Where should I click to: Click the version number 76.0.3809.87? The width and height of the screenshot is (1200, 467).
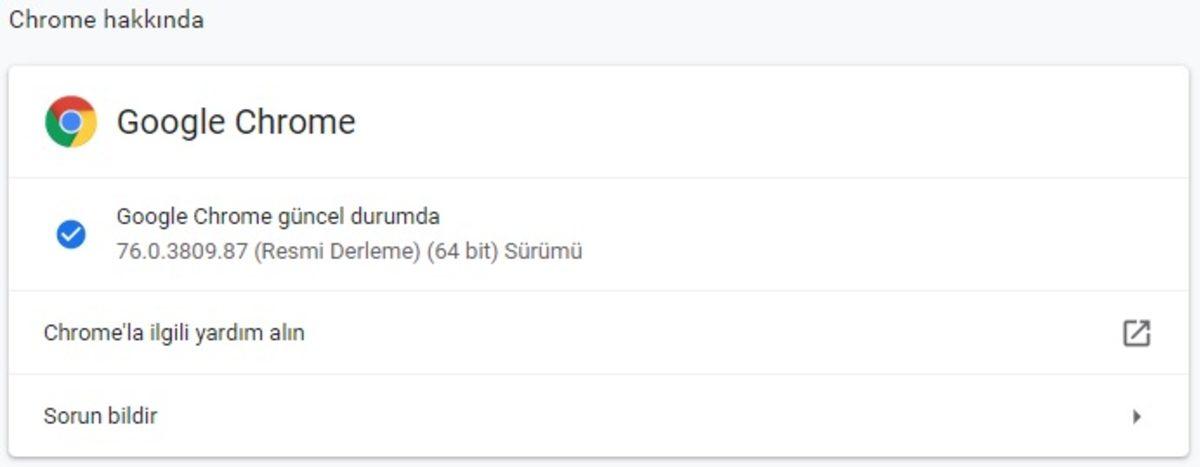[x=182, y=251]
